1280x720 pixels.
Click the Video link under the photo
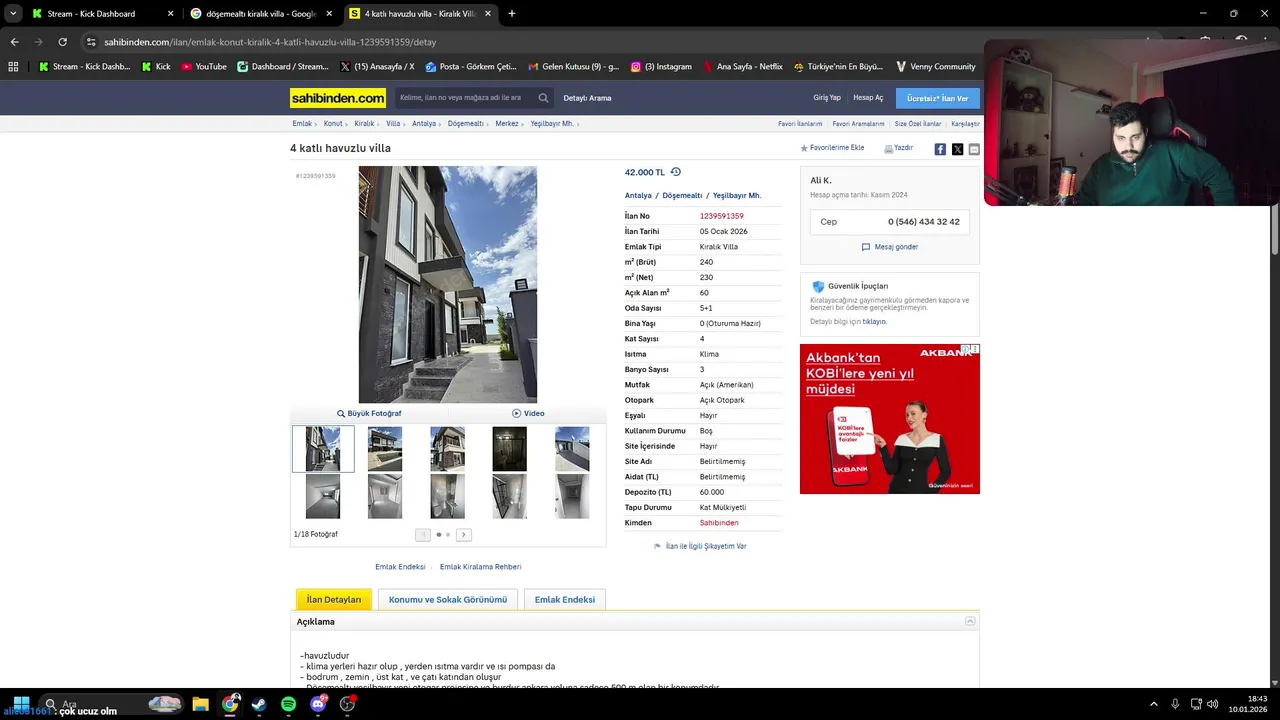pos(528,413)
